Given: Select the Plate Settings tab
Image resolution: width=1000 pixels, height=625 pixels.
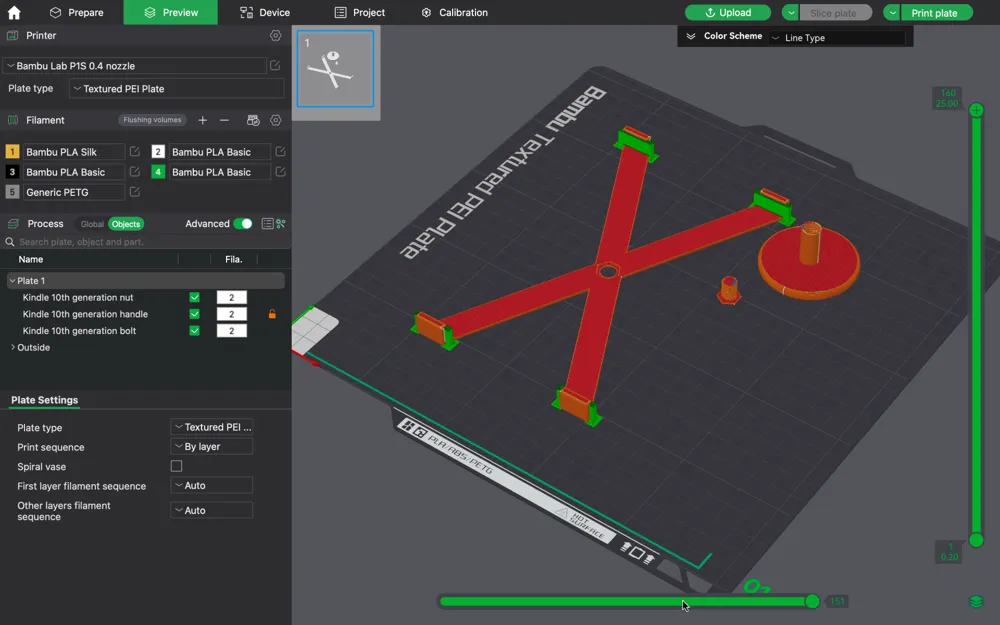Looking at the screenshot, I should [45, 400].
